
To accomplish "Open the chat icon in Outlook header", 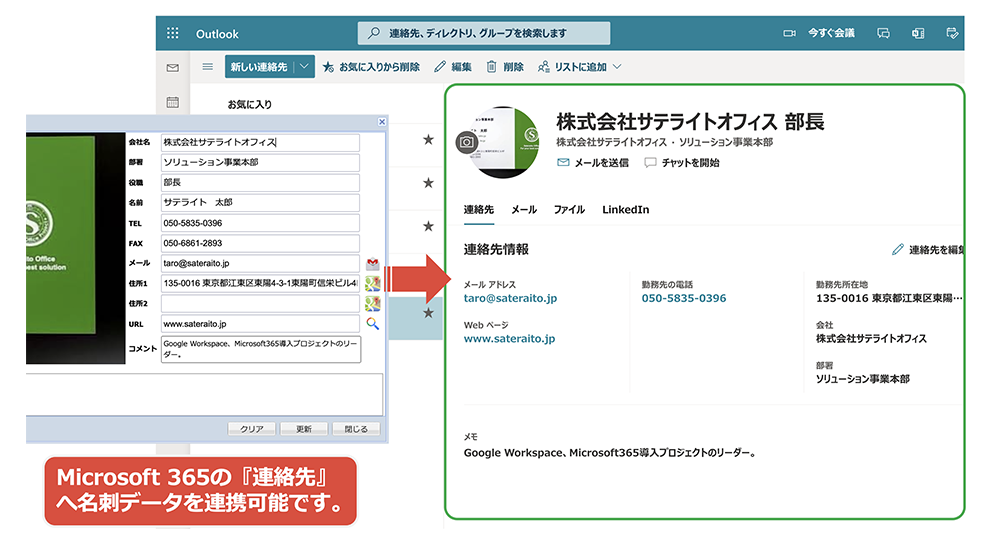I will pos(883,33).
